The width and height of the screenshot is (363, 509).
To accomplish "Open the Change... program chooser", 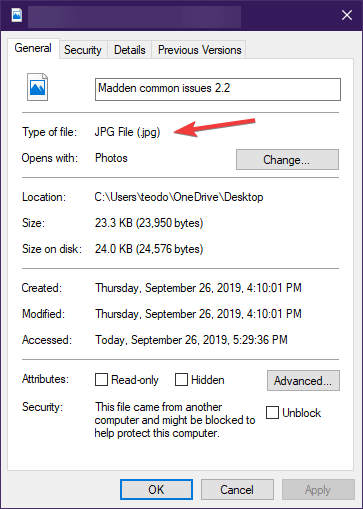I will pos(287,160).
